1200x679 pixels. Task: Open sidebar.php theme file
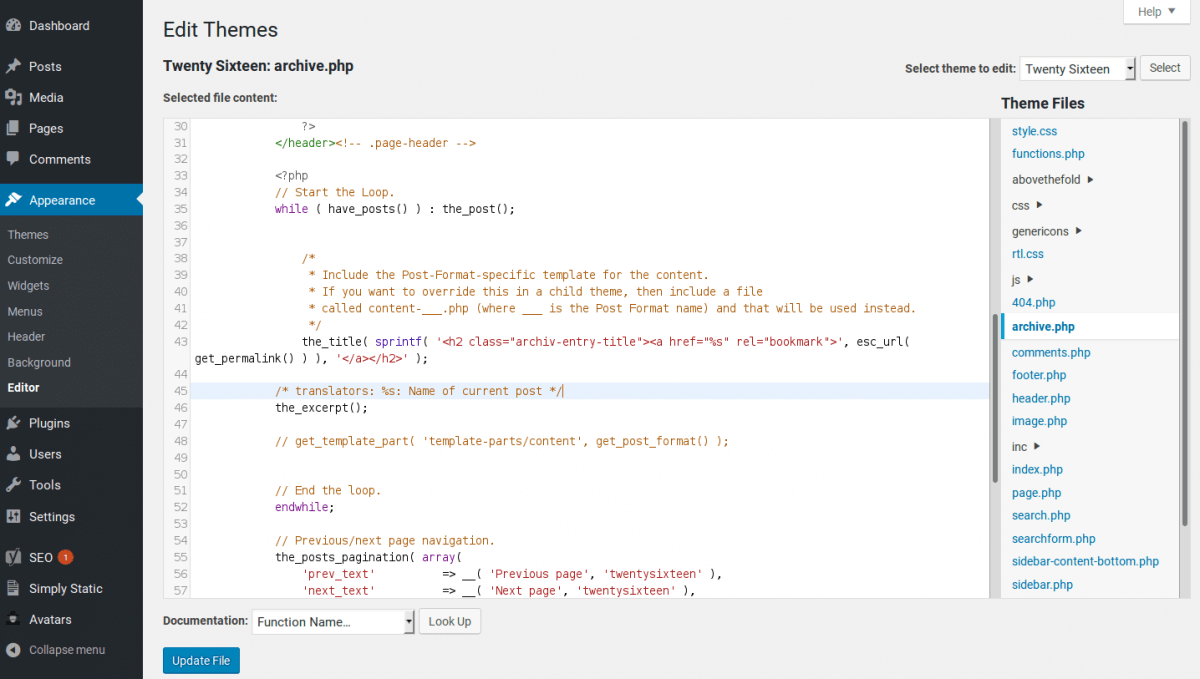[x=1042, y=585]
